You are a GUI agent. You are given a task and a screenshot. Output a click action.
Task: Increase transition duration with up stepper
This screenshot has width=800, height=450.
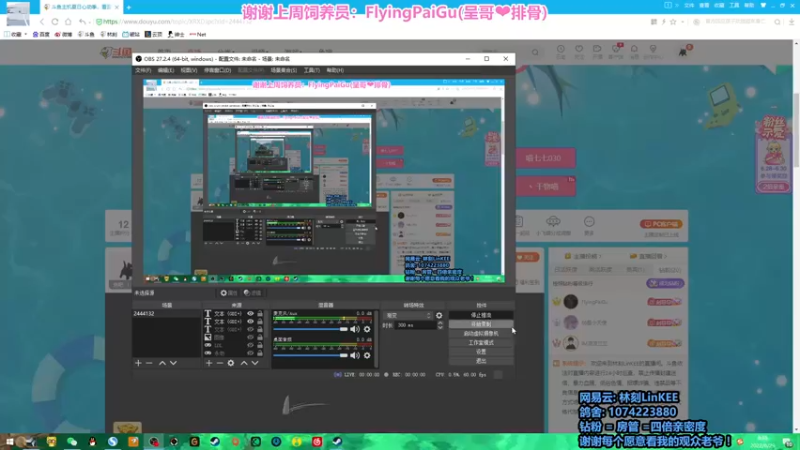[440, 323]
